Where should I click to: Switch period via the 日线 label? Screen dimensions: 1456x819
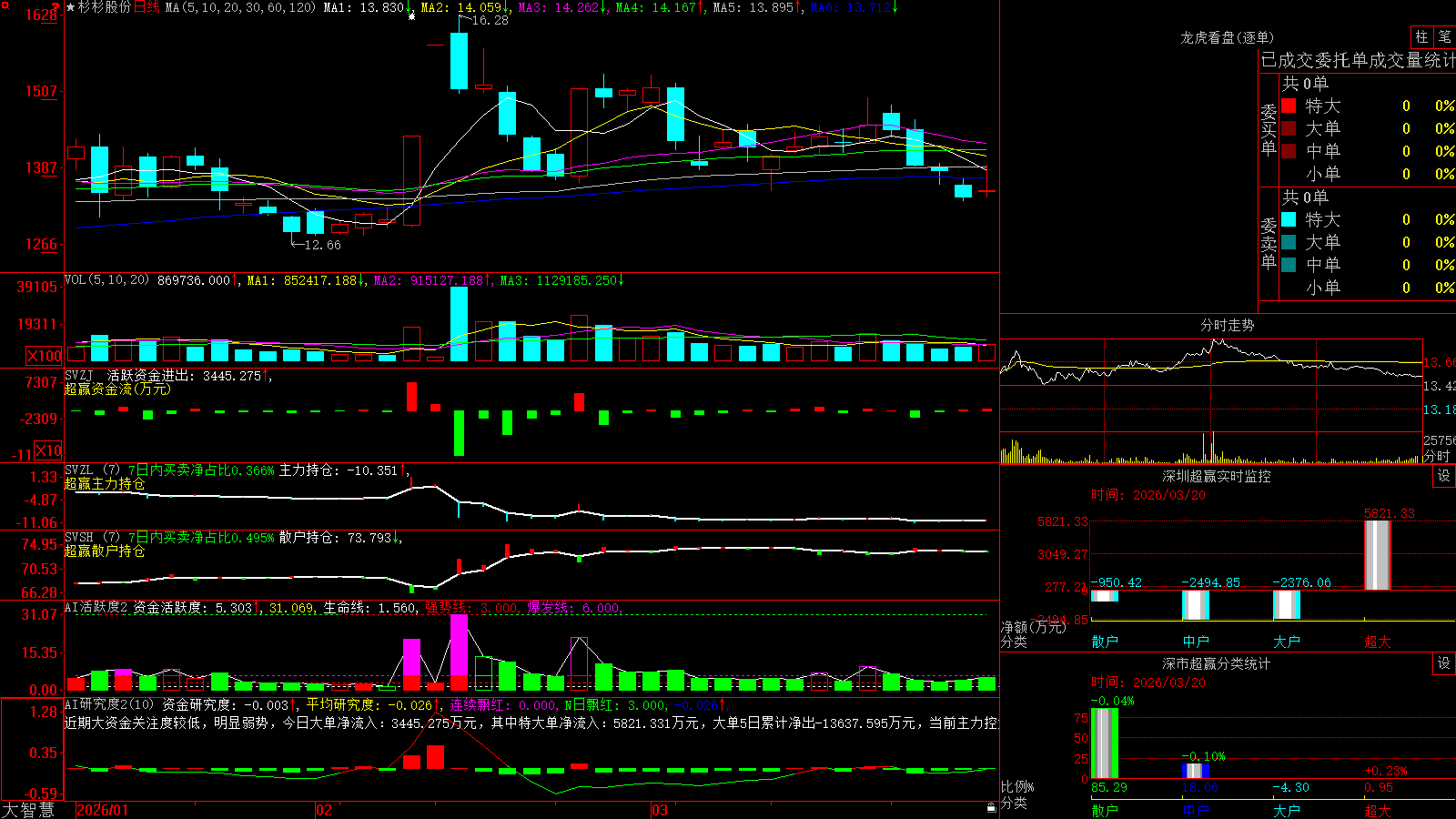tap(147, 7)
